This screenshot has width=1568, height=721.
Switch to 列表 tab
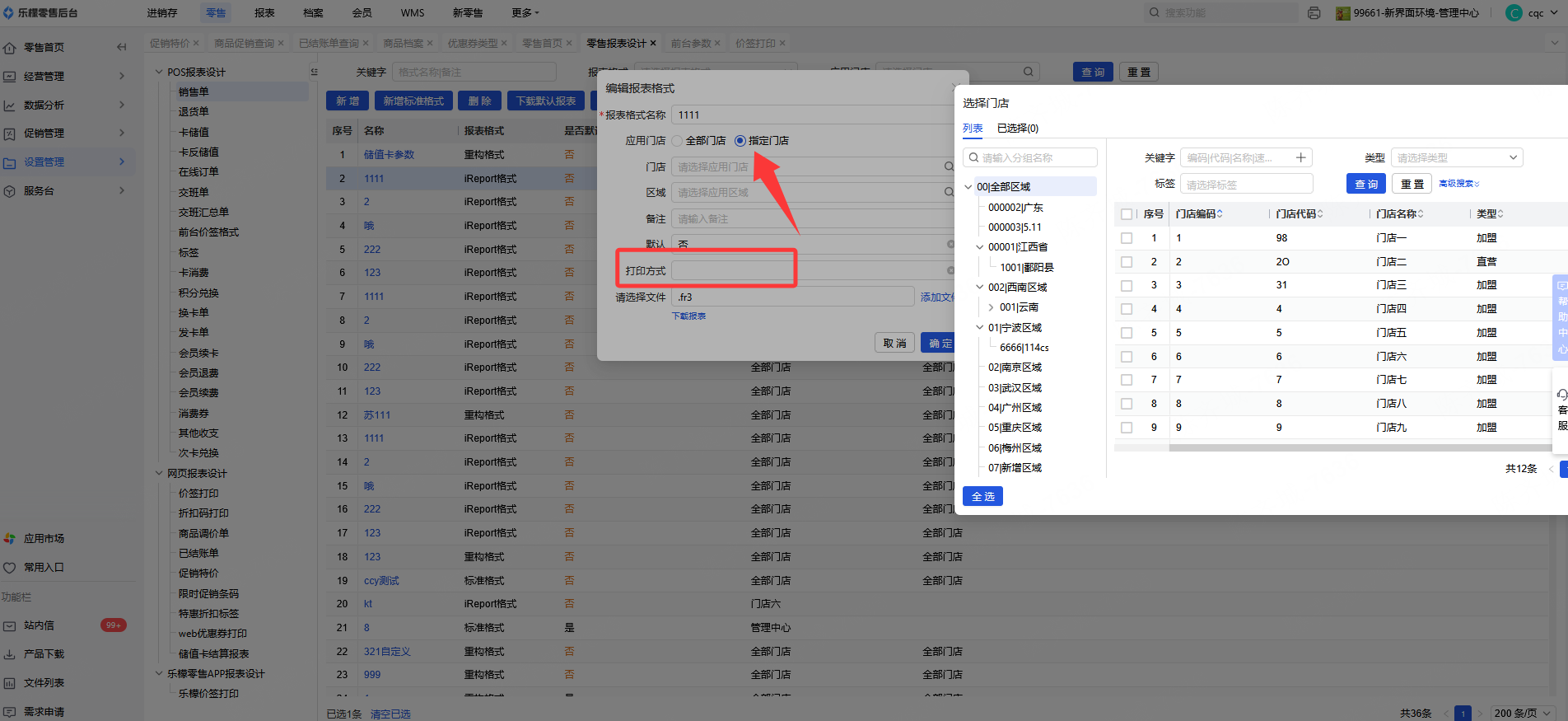coord(973,128)
